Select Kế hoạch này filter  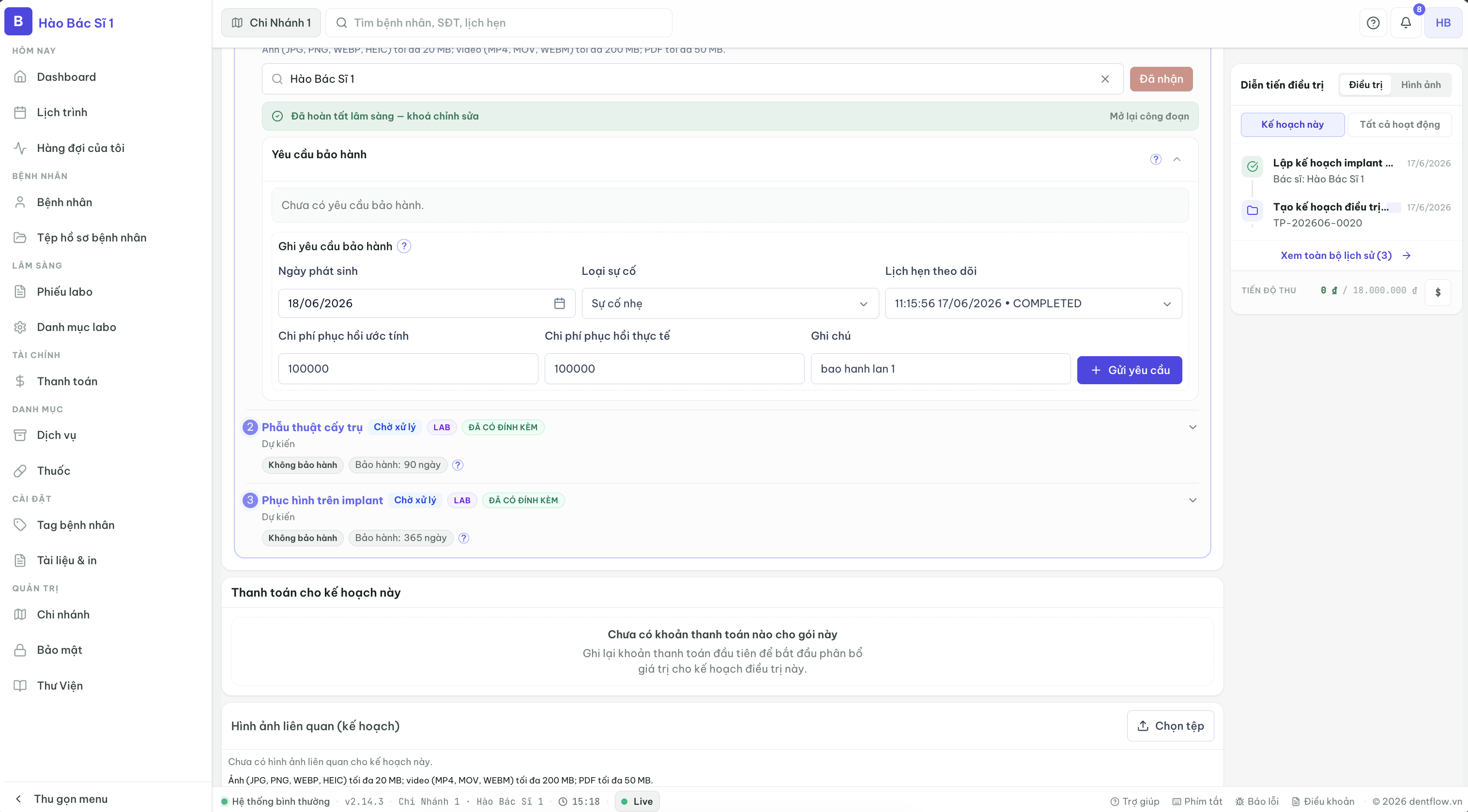[x=1292, y=124]
